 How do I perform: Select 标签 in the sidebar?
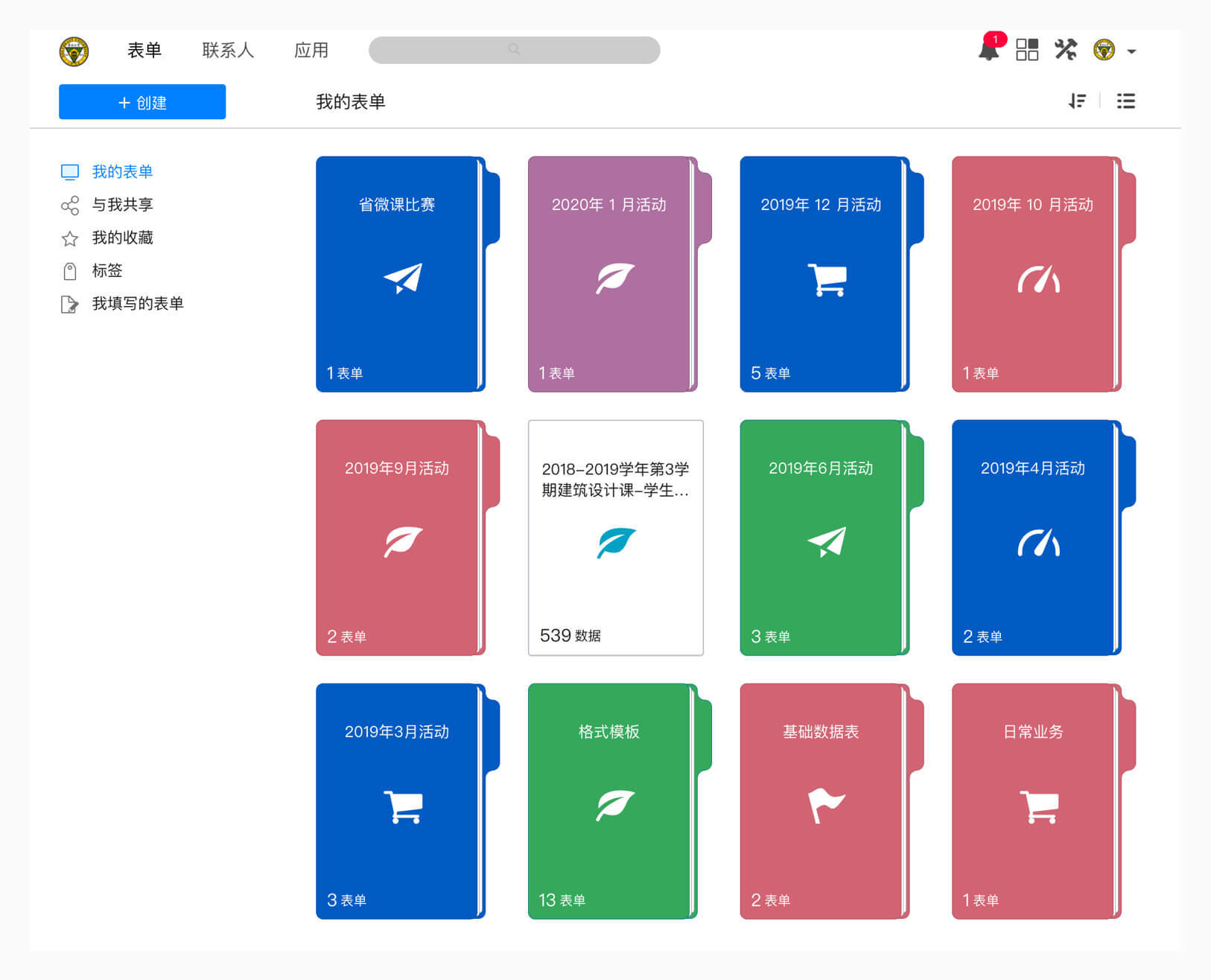point(107,270)
